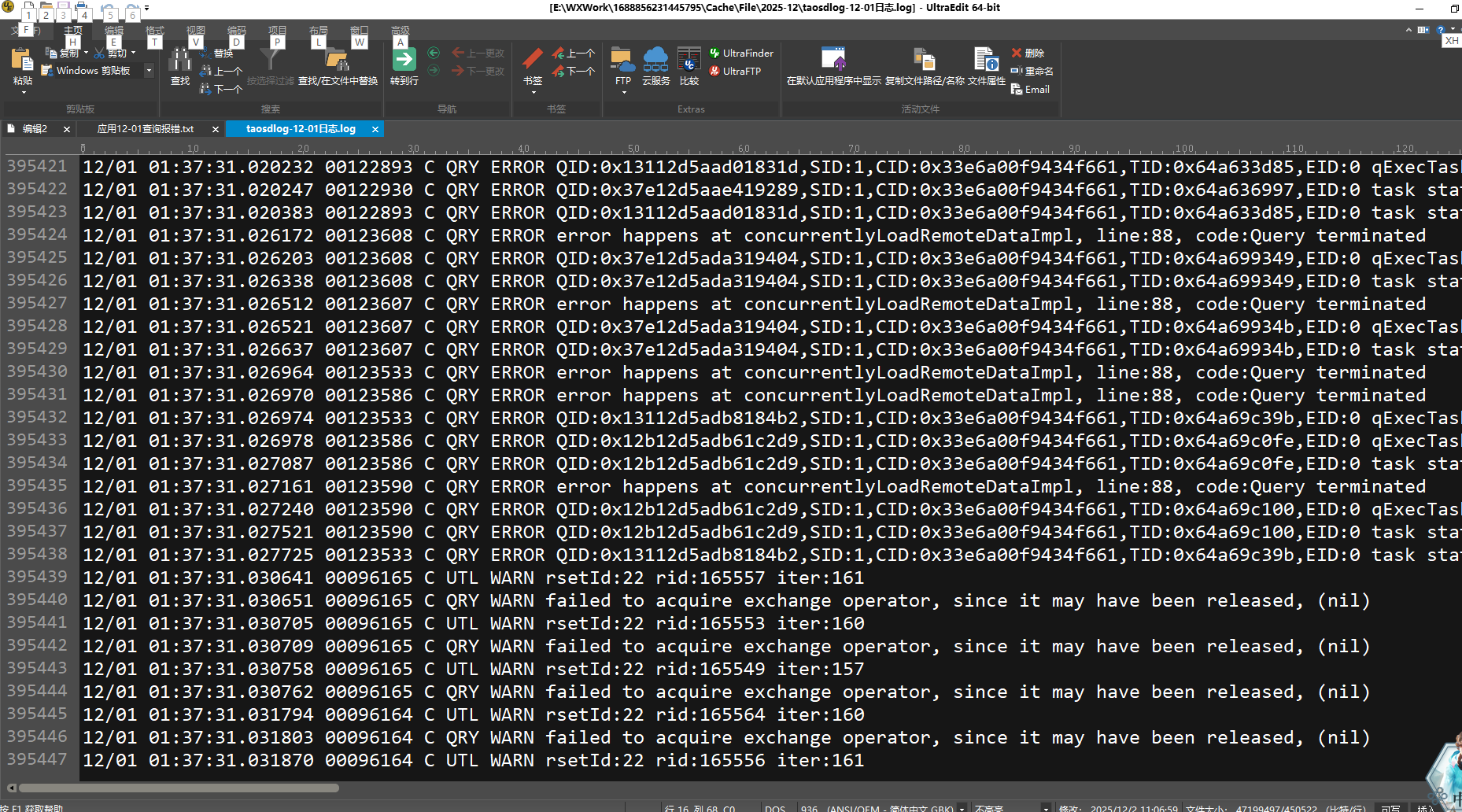Toggle insert (插入) mode in status bar
This screenshot has height=812, width=1462.
click(1425, 808)
